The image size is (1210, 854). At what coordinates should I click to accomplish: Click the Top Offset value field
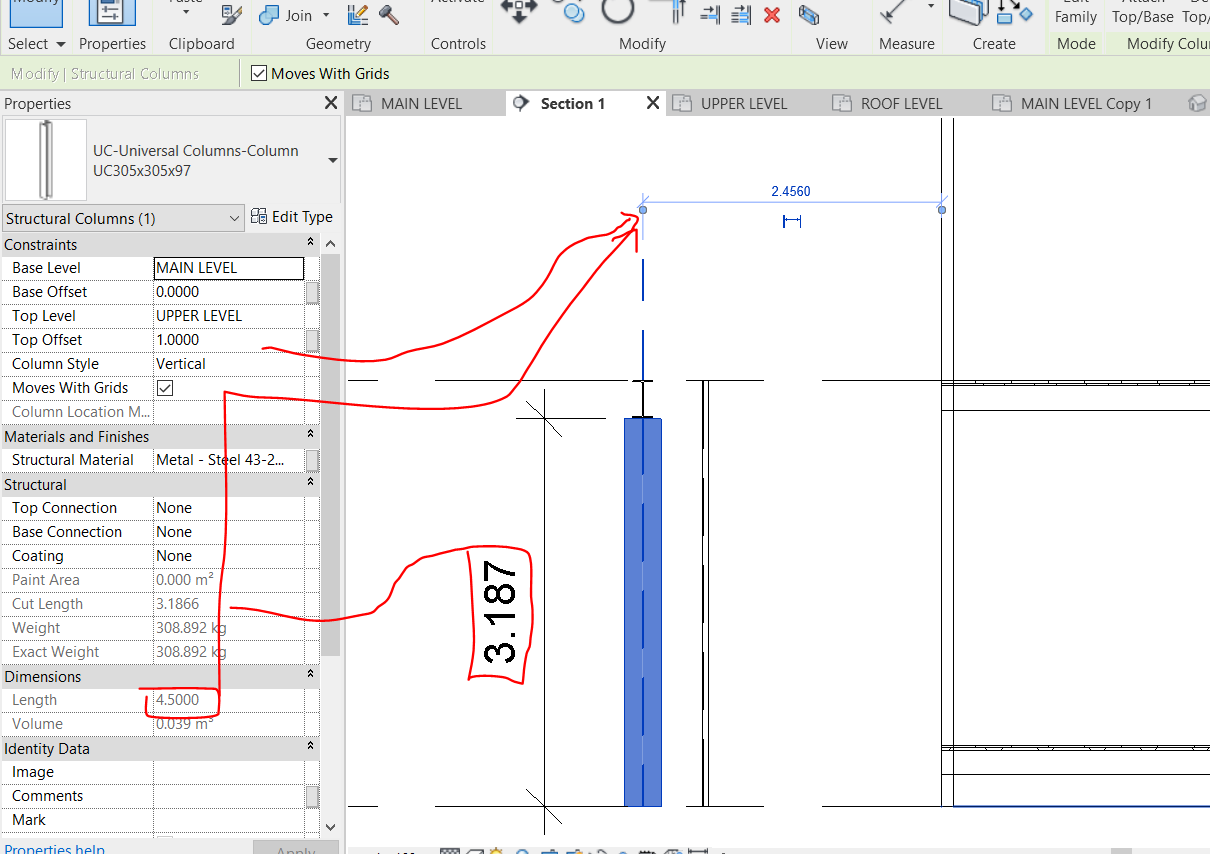point(228,340)
